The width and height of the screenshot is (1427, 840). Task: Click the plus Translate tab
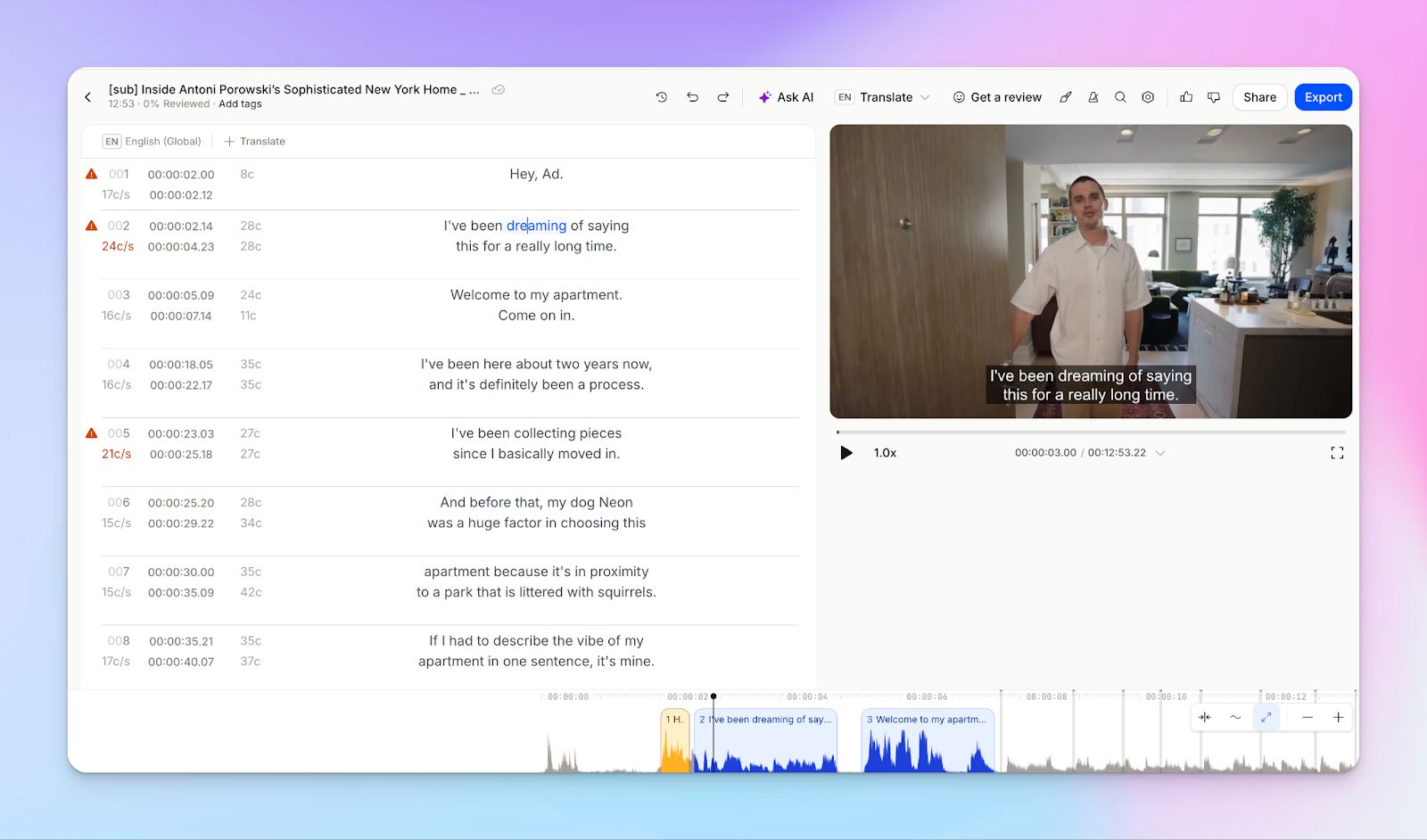pos(255,142)
